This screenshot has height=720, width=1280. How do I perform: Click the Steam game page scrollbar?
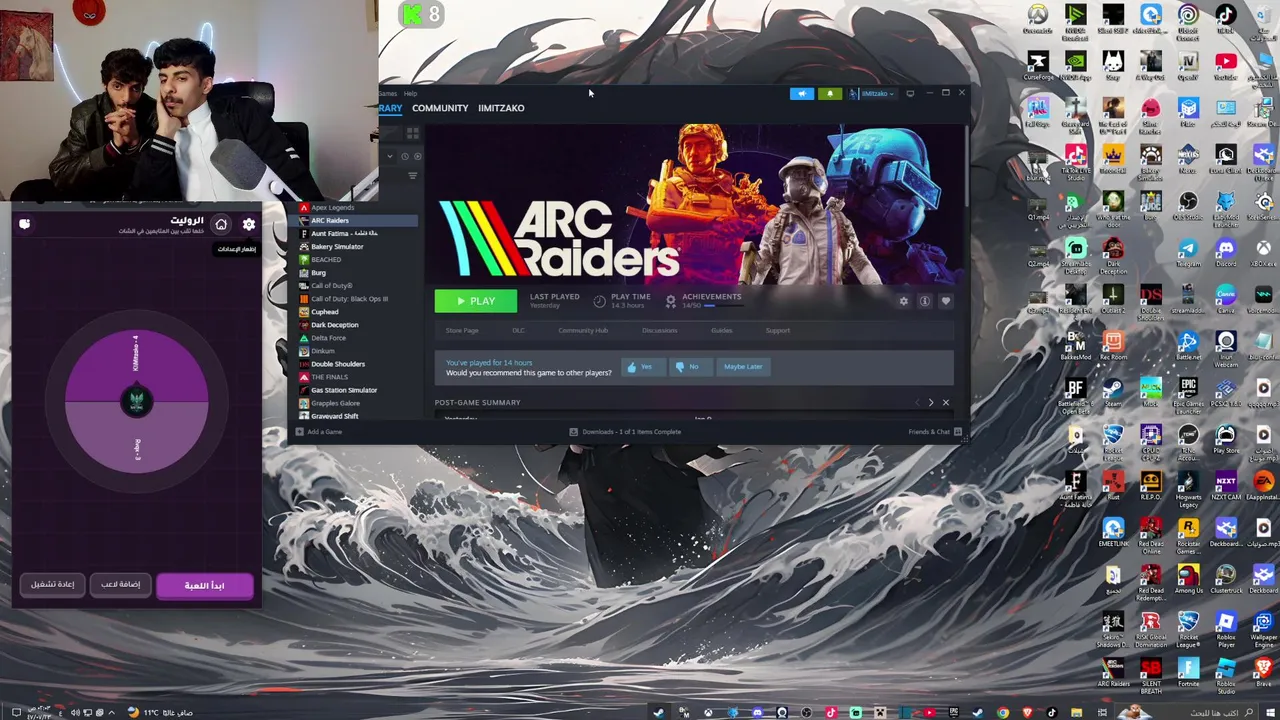(x=966, y=165)
